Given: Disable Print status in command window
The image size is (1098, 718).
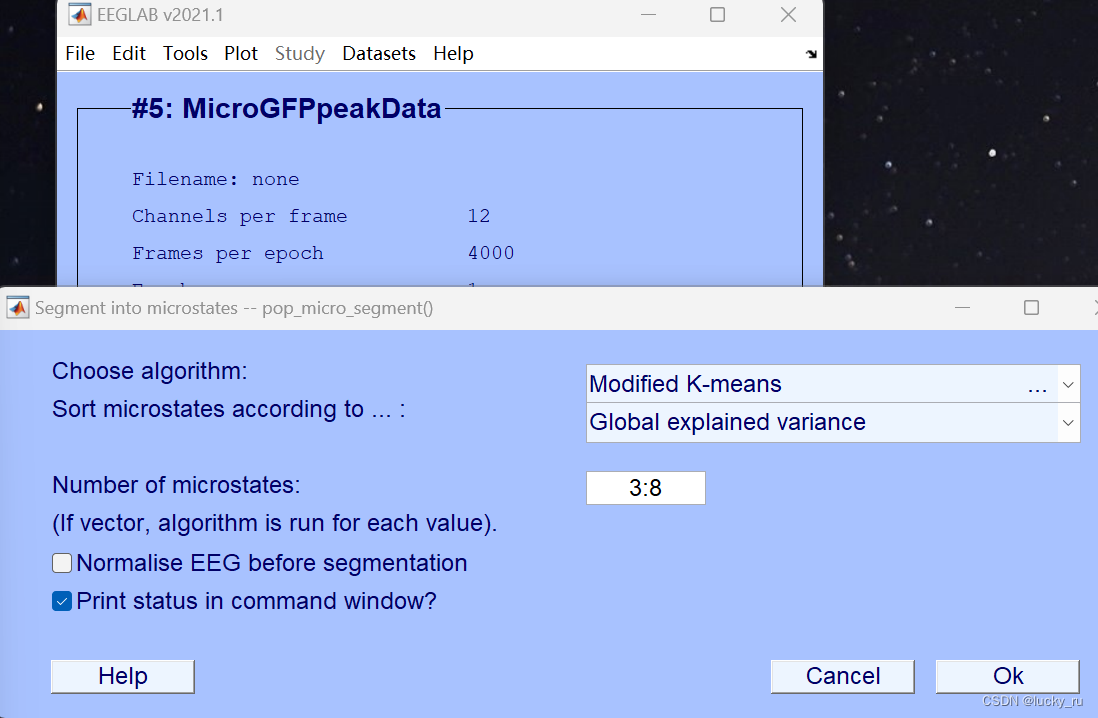Looking at the screenshot, I should [x=61, y=601].
